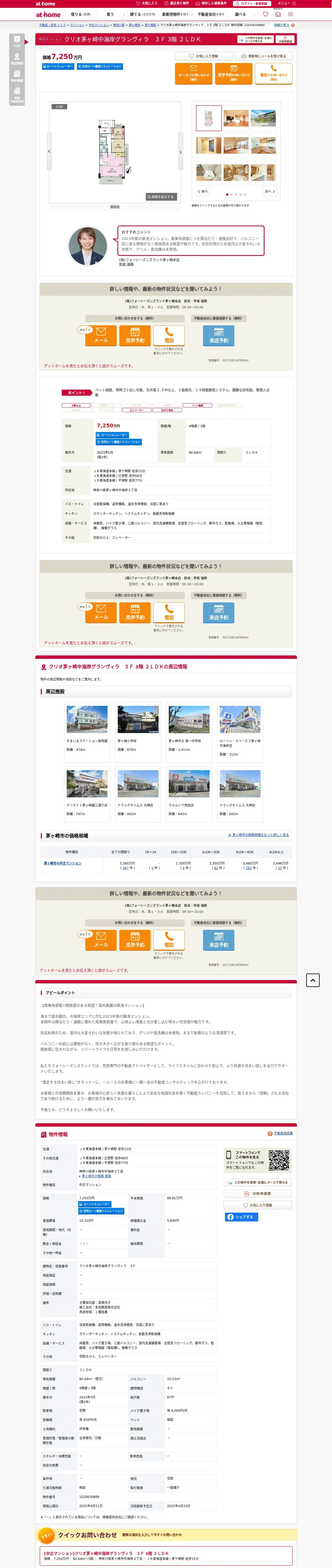
Task: Click 電話 button in the third inquiry panel
Action: point(169,941)
